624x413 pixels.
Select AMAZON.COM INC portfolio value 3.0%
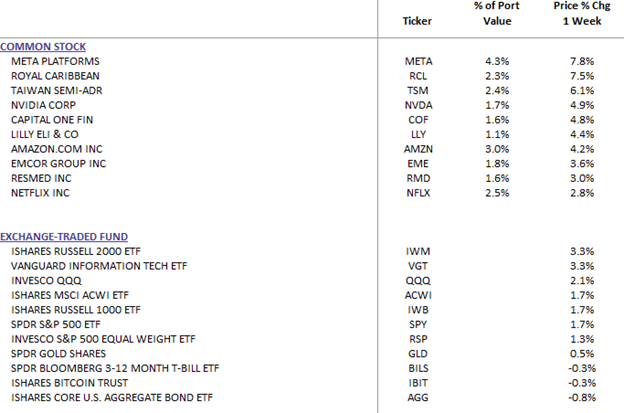point(497,149)
